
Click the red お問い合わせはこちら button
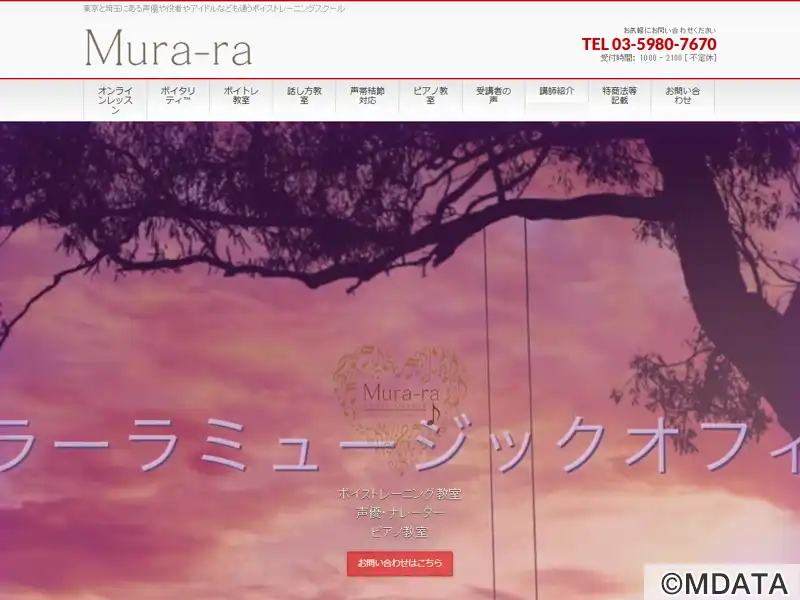400,563
